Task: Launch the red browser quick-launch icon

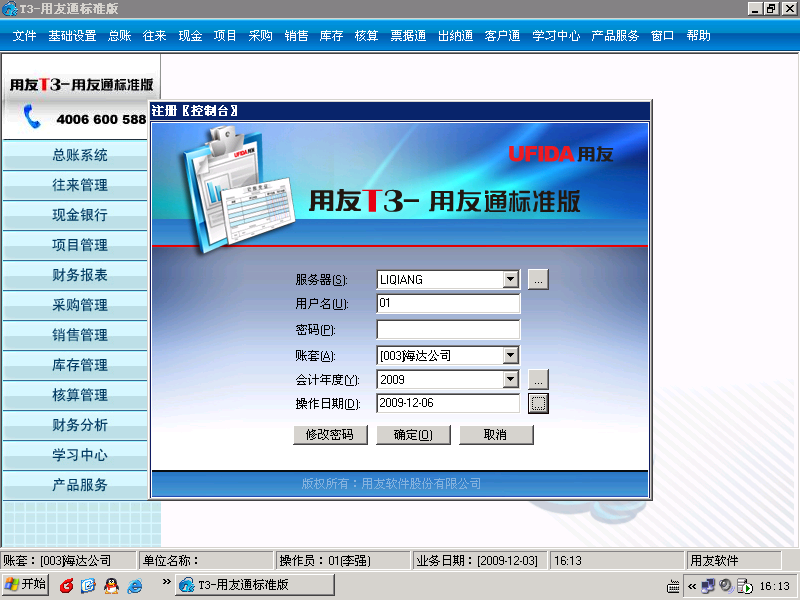Action: click(66, 586)
